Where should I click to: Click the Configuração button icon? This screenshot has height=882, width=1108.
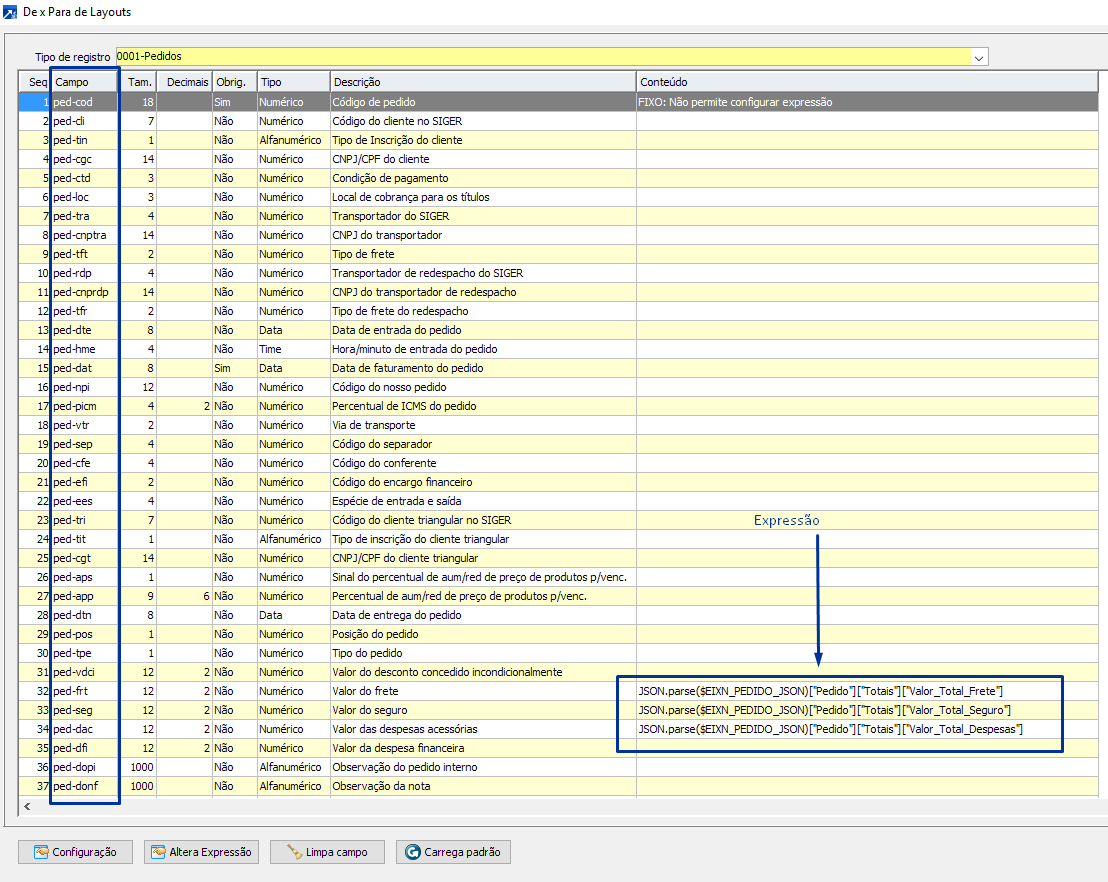41,852
